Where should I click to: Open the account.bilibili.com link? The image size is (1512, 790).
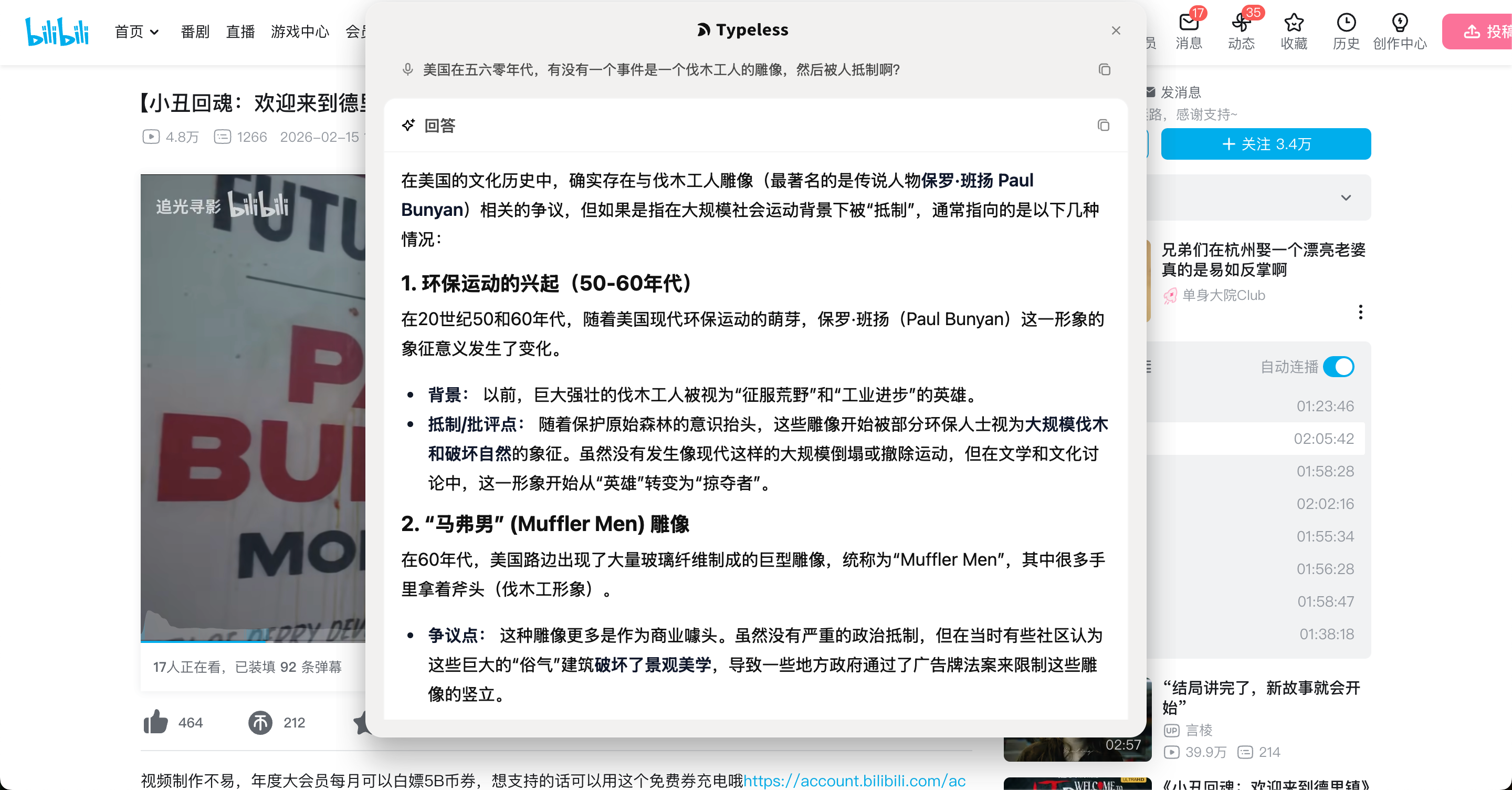tap(854, 781)
